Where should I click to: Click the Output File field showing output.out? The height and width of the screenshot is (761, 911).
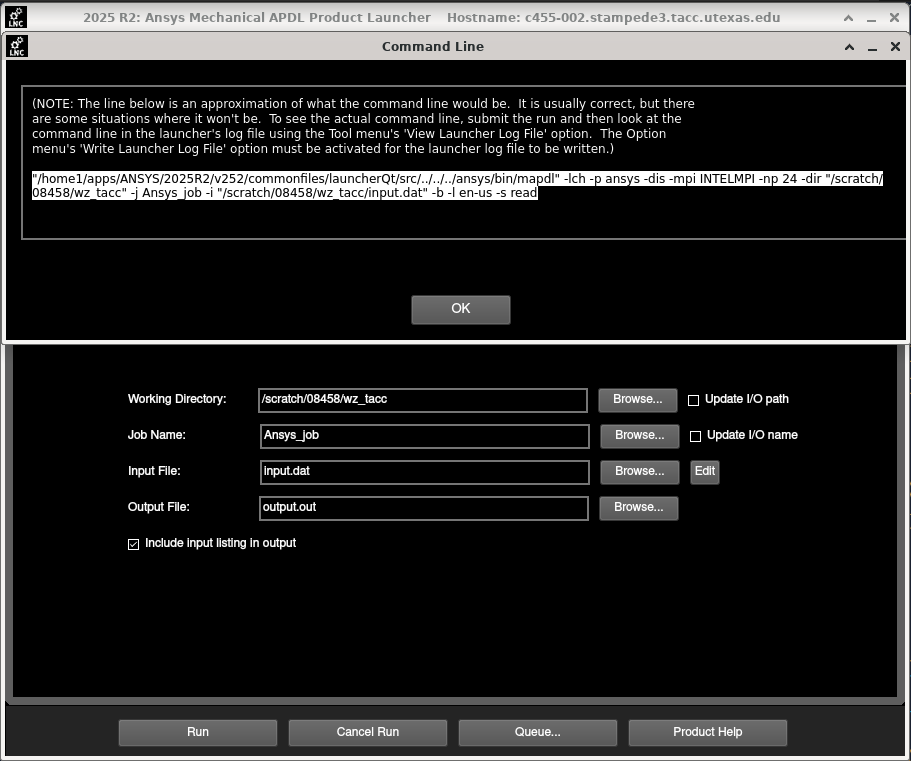(x=424, y=508)
